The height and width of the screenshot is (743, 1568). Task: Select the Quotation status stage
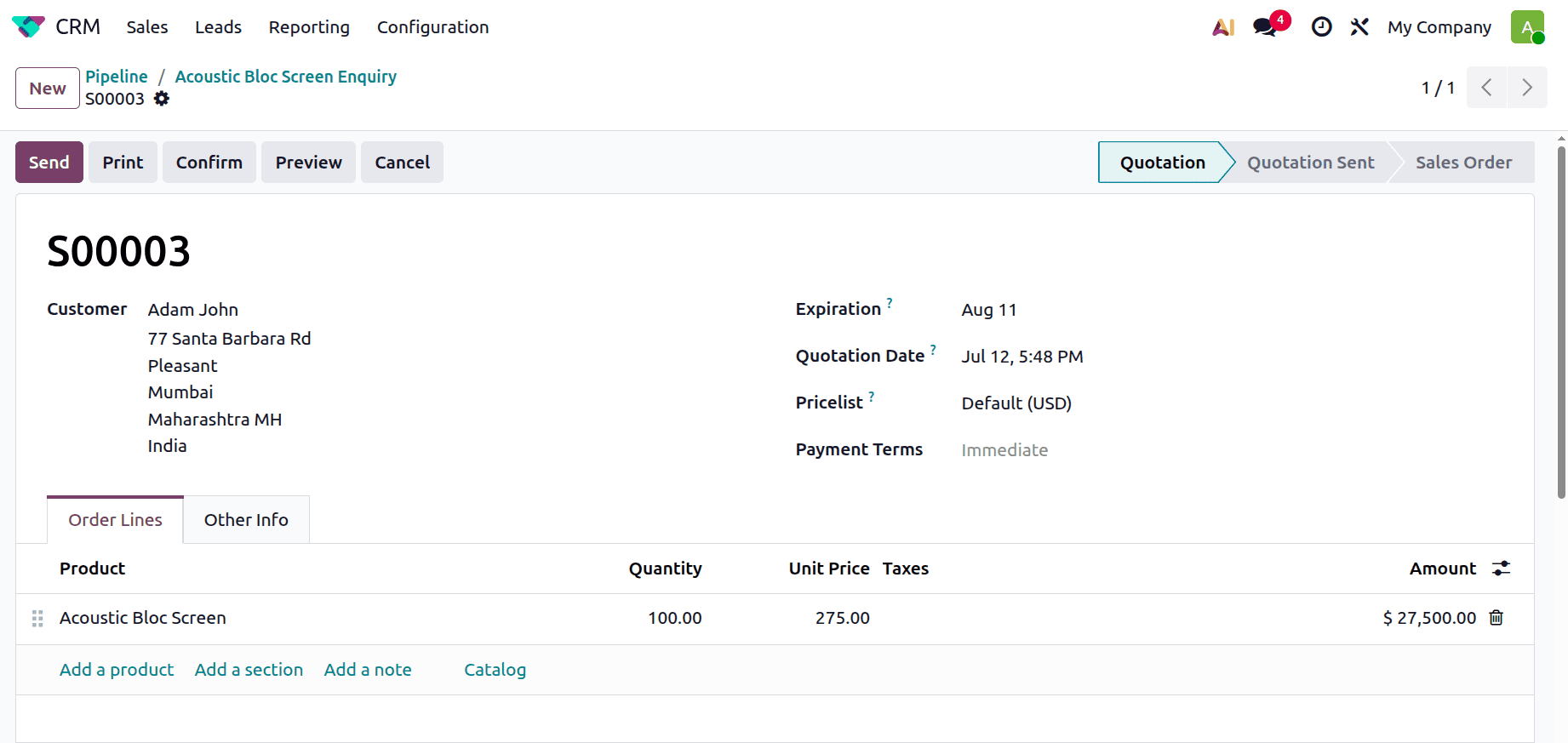1162,163
